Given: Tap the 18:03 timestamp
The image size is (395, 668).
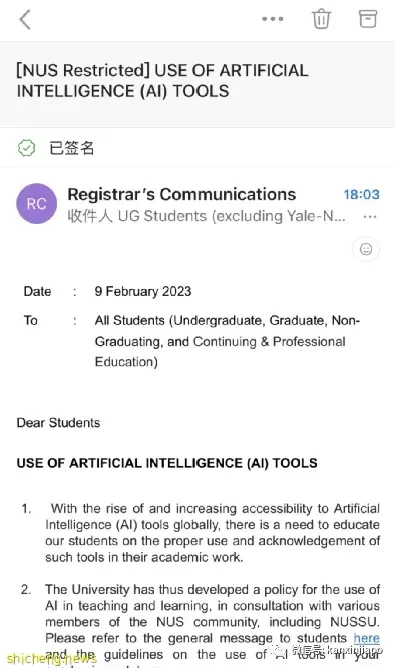Looking at the screenshot, I should click(x=361, y=195).
